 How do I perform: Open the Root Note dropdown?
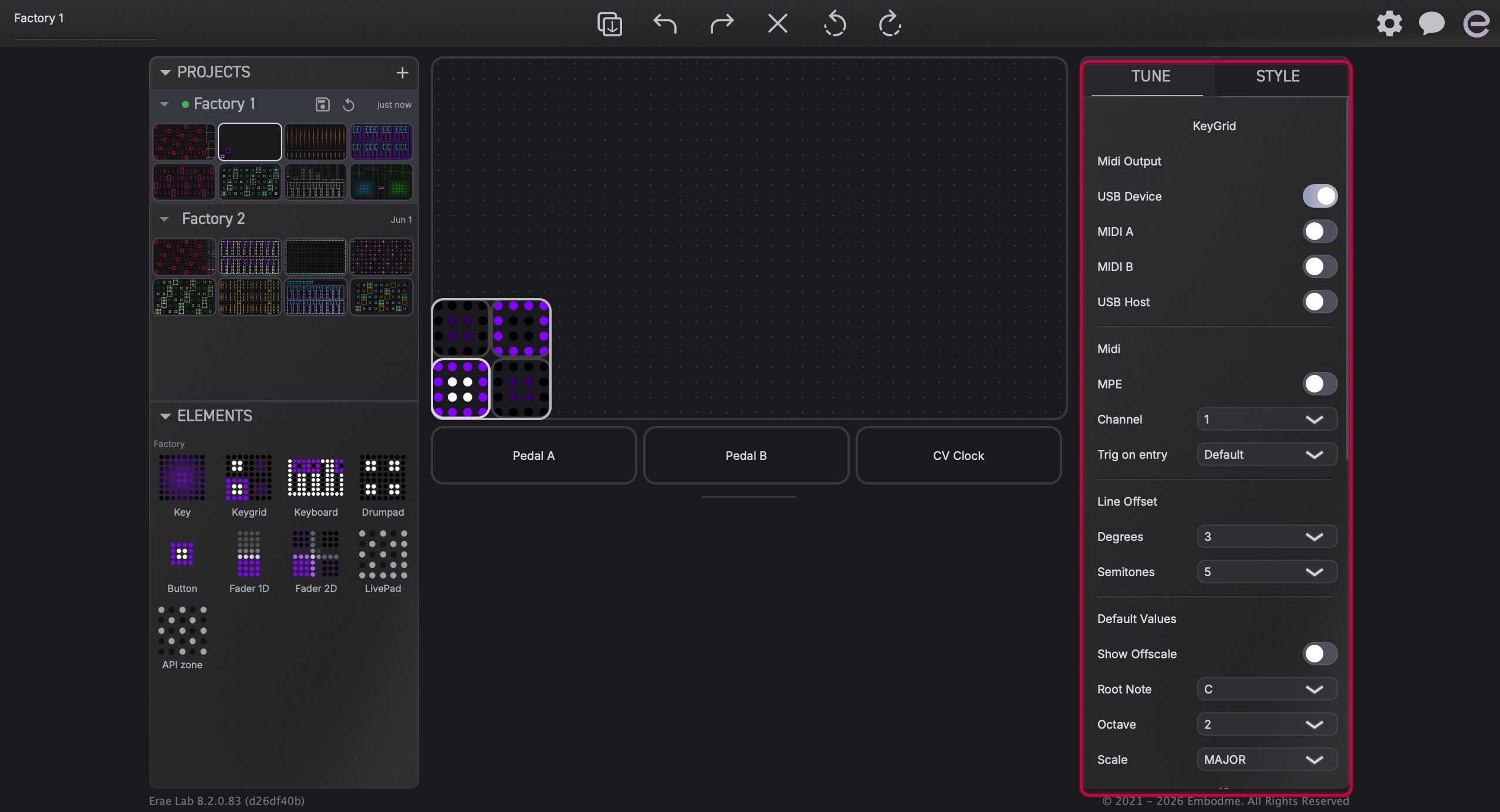coord(1267,689)
